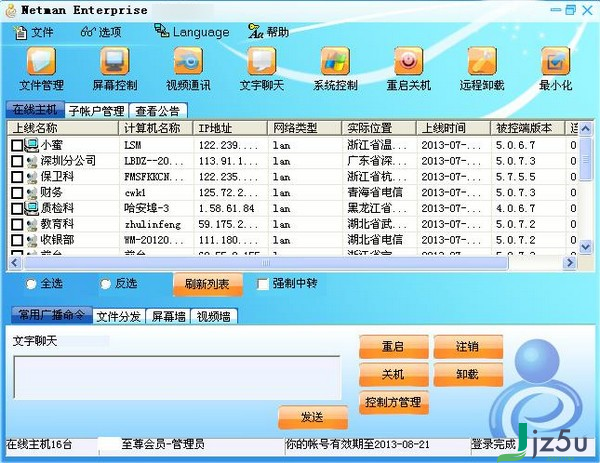Select the computer name cell zhulinfeng
This screenshot has height=463, width=600.
pyautogui.click(x=153, y=224)
